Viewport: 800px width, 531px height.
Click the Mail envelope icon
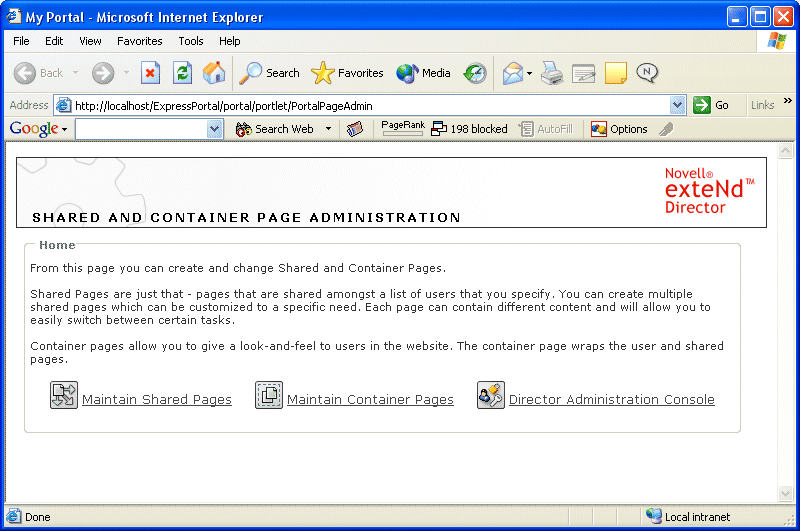coord(513,73)
